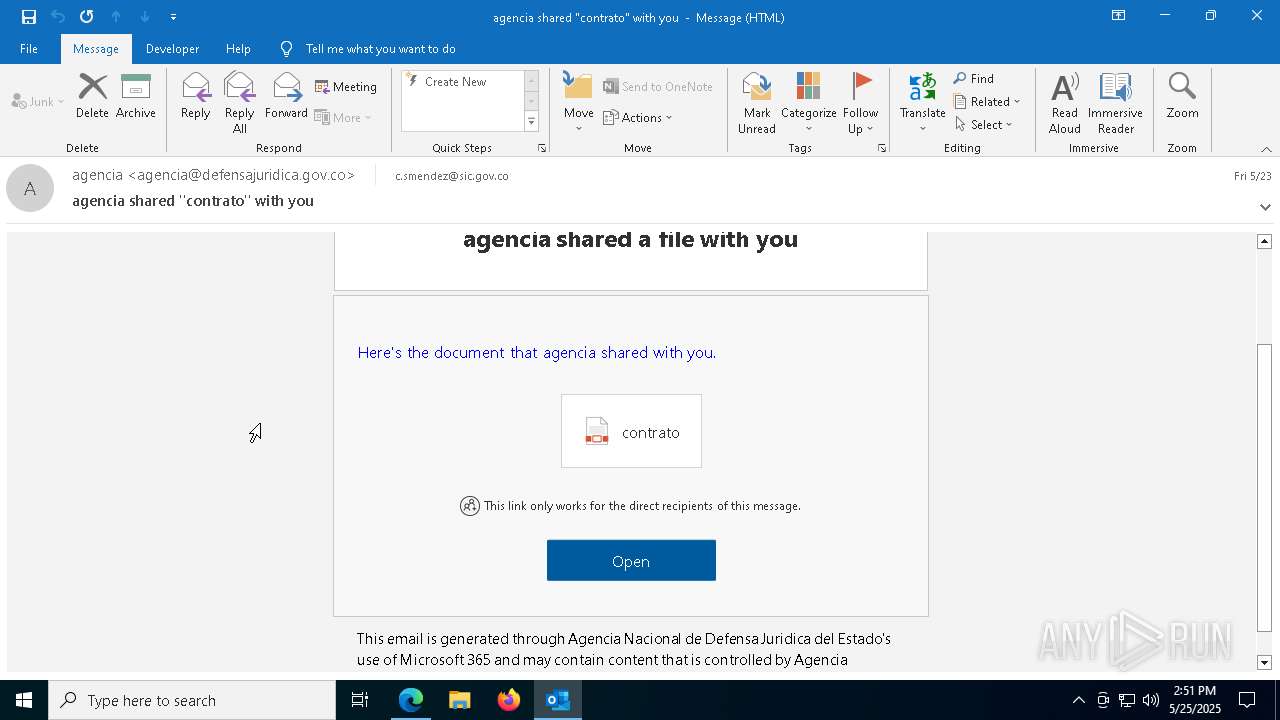The height and width of the screenshot is (720, 1280).
Task: Click Find in Editing group
Action: click(974, 79)
